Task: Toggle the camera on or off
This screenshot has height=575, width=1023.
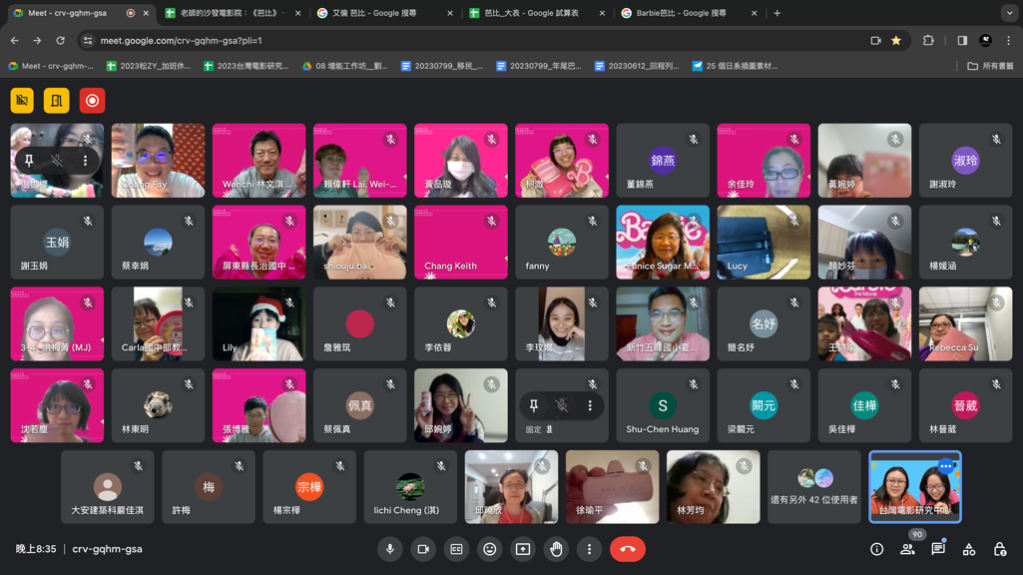Action: 423,549
